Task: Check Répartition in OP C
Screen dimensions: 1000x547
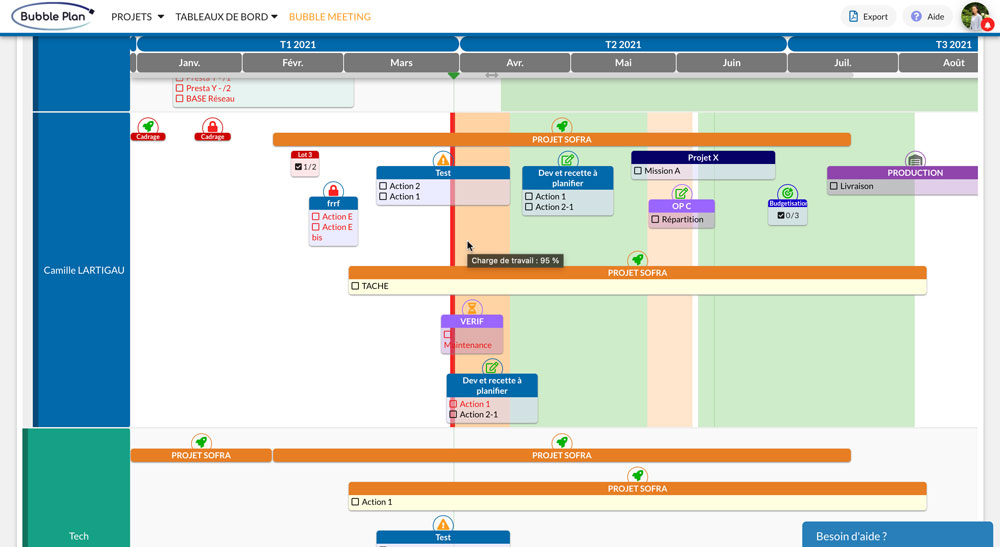Action: [x=655, y=219]
